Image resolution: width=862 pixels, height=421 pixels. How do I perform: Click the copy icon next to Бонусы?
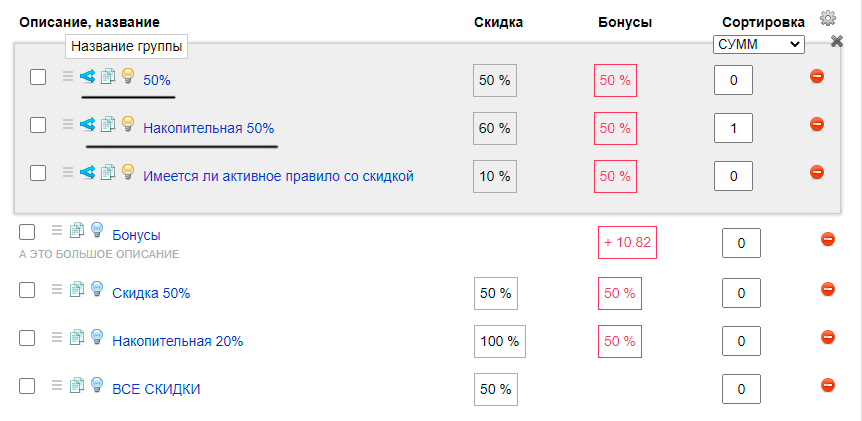[x=76, y=230]
